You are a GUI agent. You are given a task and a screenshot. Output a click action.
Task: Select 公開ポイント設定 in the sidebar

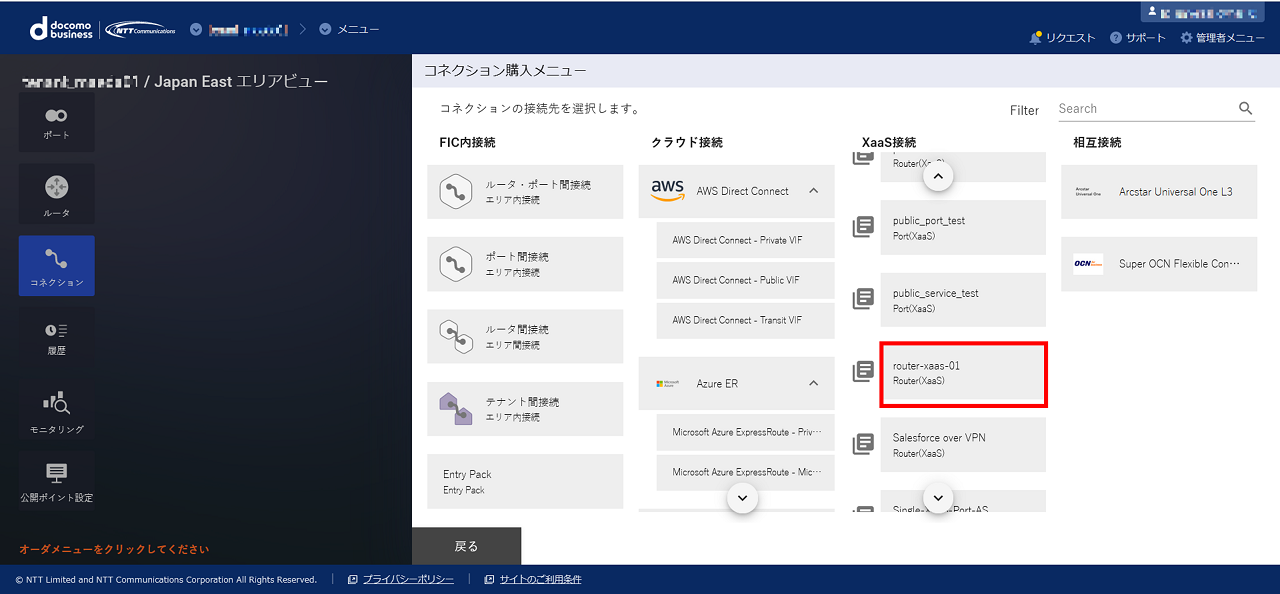[x=56, y=481]
